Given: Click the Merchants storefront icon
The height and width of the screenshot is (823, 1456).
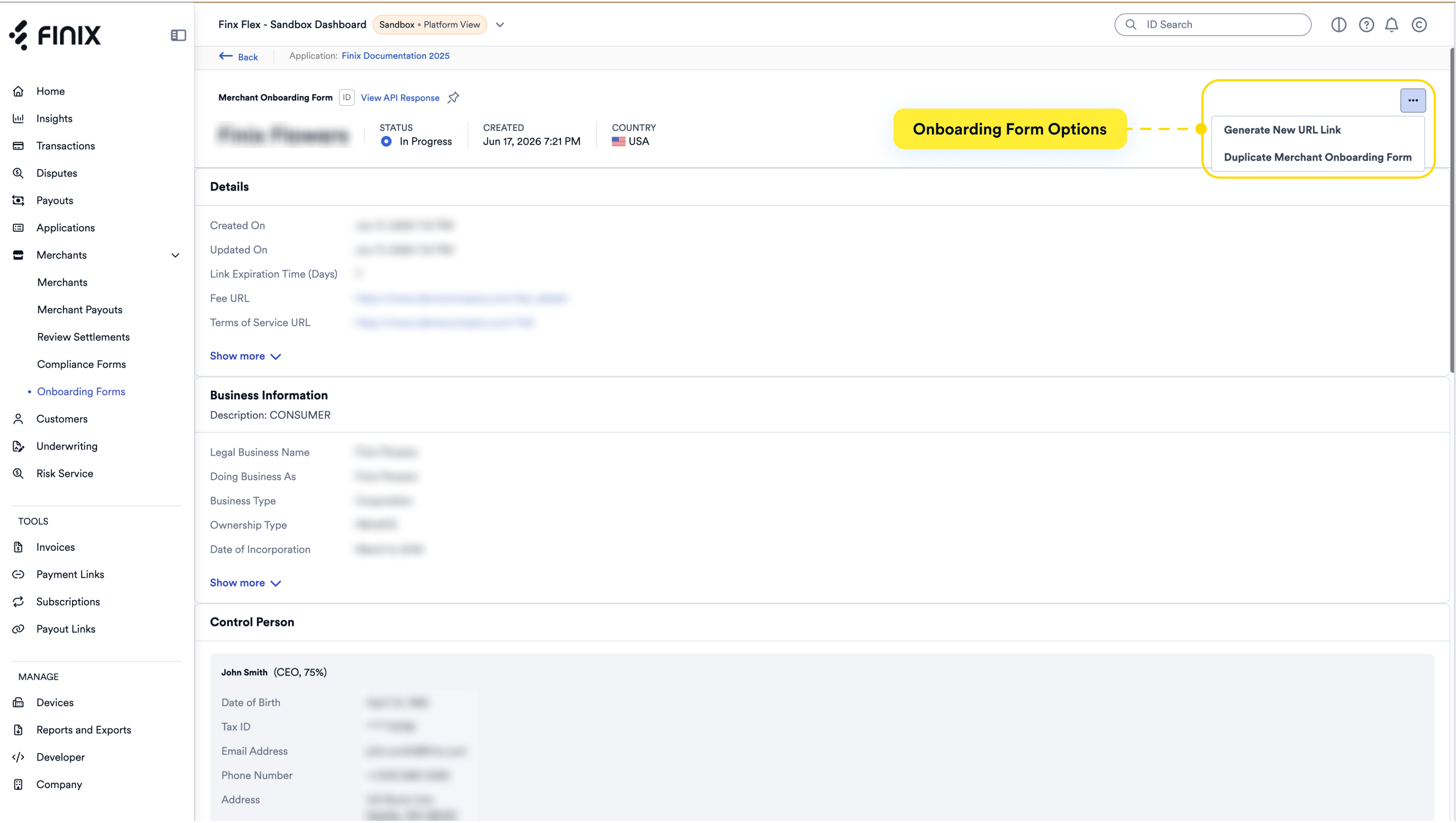Looking at the screenshot, I should pos(18,255).
